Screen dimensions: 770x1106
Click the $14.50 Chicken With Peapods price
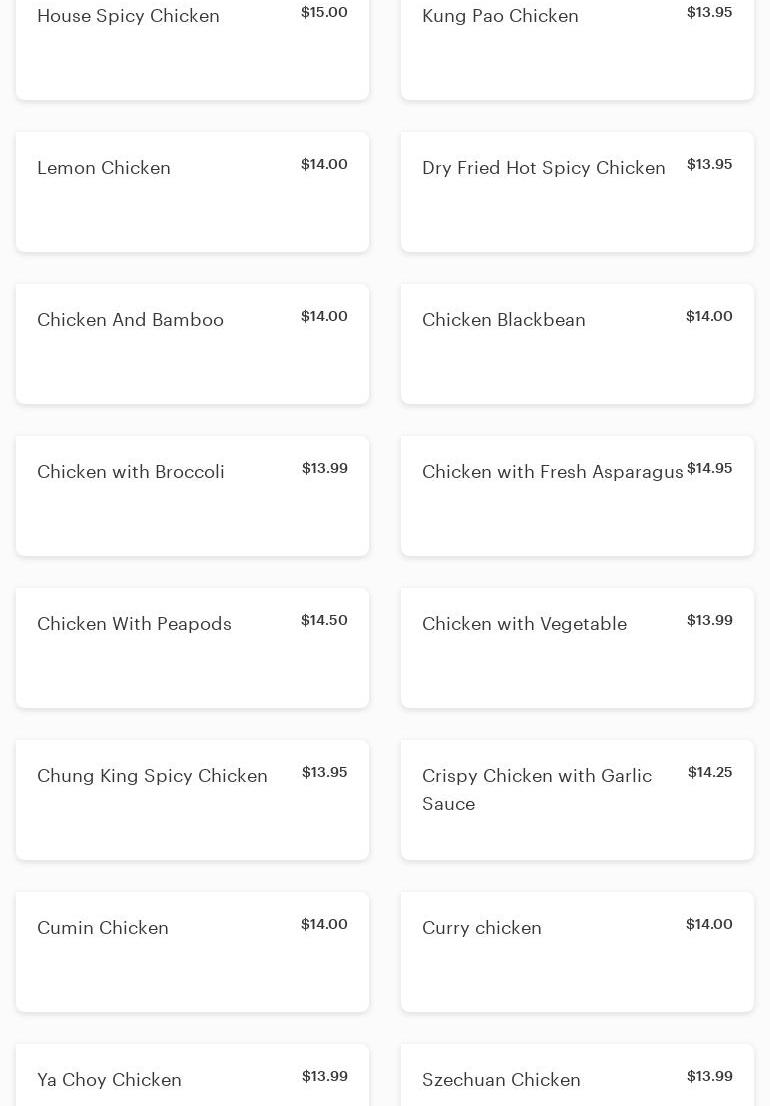(x=324, y=620)
